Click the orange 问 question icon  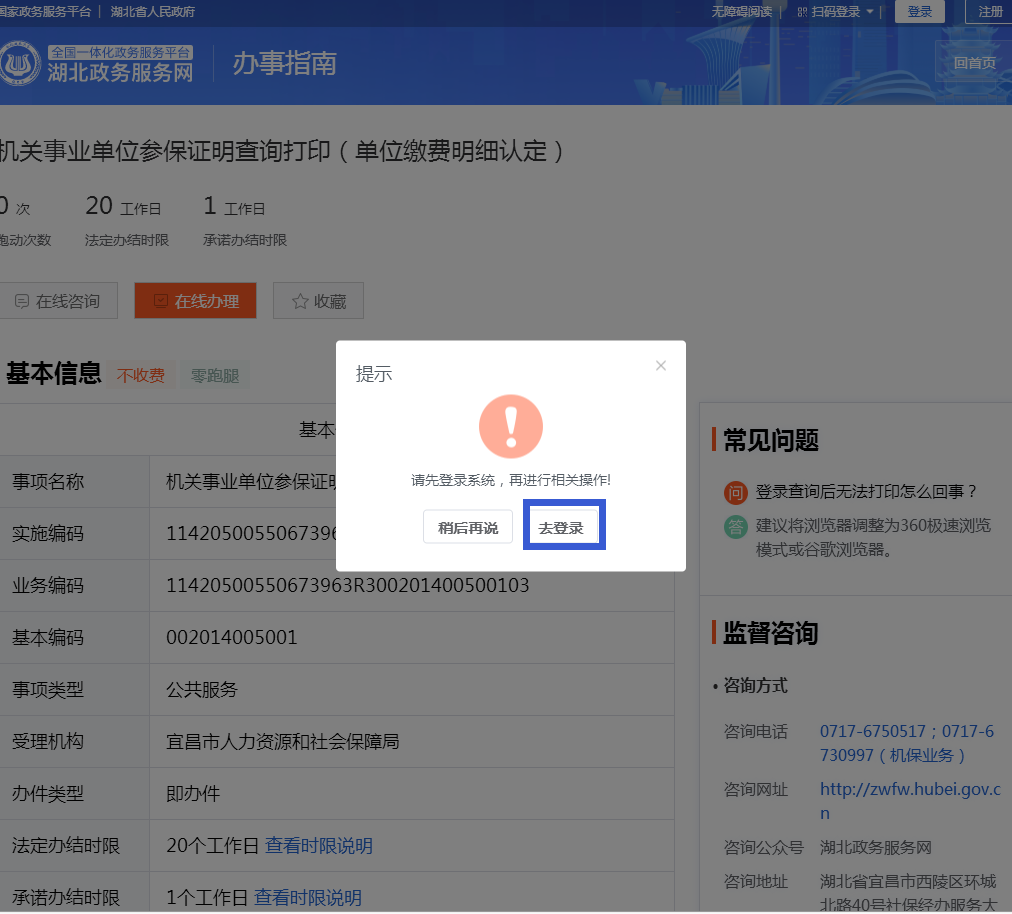click(x=736, y=492)
